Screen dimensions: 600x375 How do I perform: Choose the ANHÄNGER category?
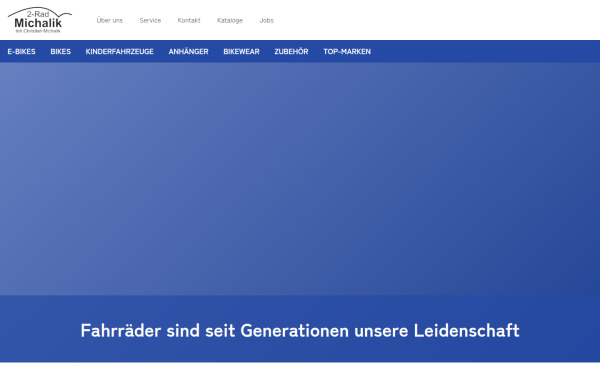pyautogui.click(x=188, y=51)
